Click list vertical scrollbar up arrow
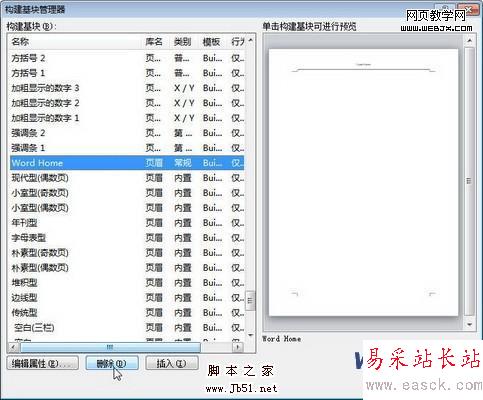 click(x=250, y=40)
